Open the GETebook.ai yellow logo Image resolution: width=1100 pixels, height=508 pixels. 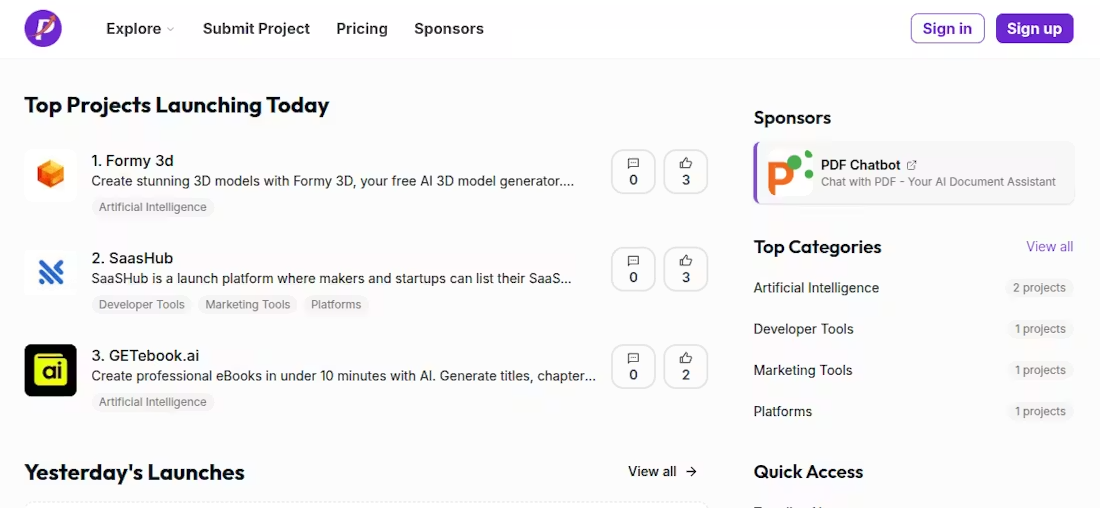(51, 370)
